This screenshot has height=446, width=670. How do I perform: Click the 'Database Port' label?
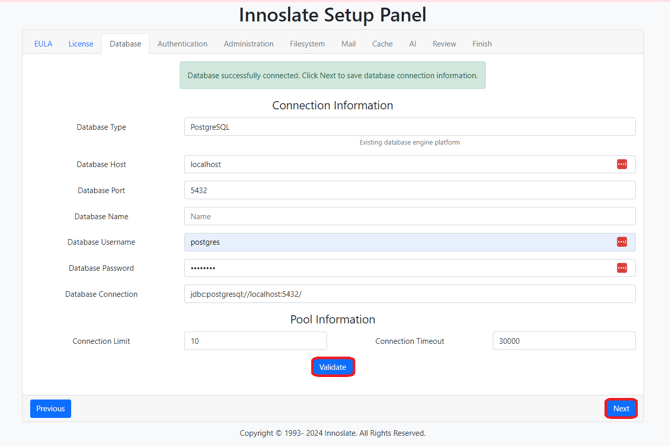point(101,190)
